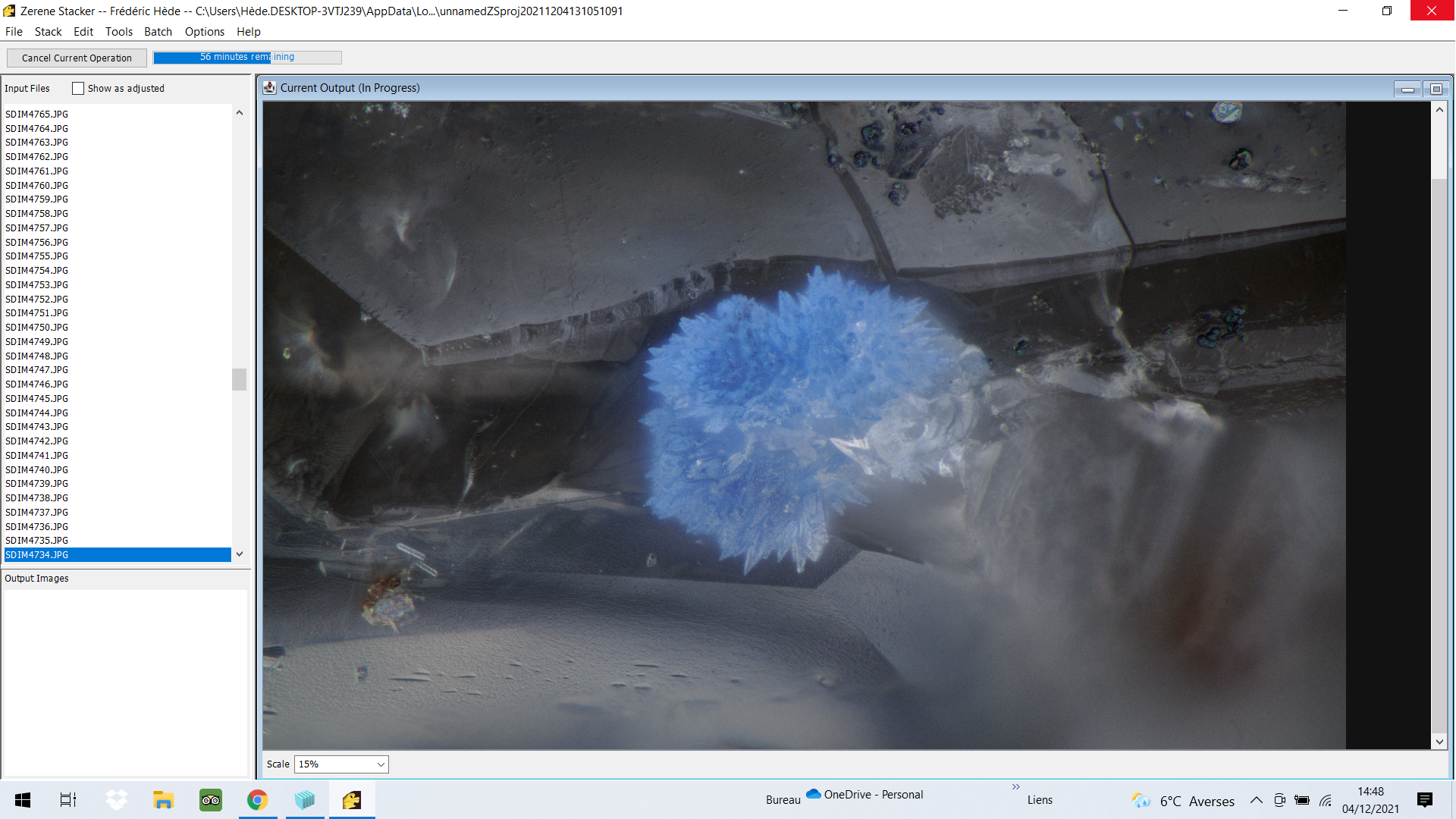Select SDIM4750.JPG in input files
The height and width of the screenshot is (819, 1456).
click(x=36, y=328)
